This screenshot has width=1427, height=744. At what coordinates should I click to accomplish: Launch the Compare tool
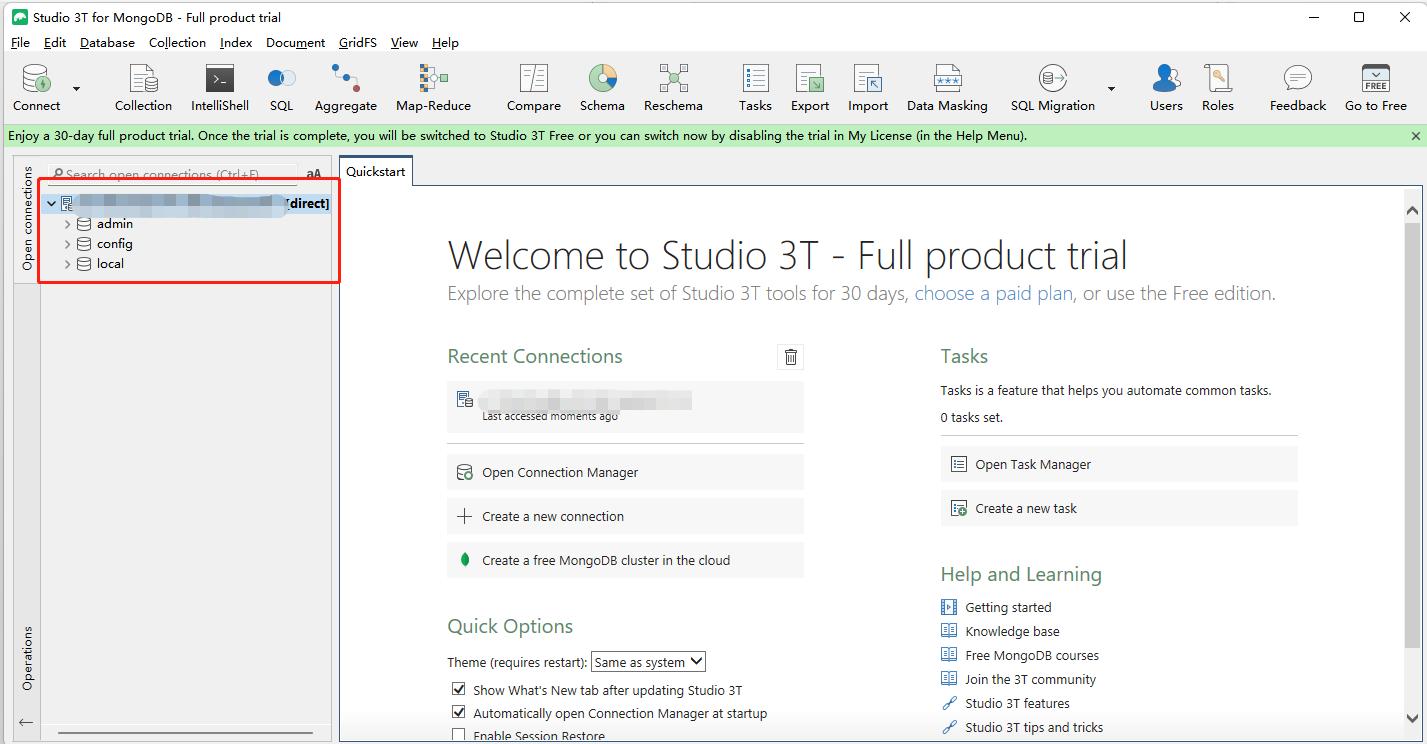tap(534, 88)
